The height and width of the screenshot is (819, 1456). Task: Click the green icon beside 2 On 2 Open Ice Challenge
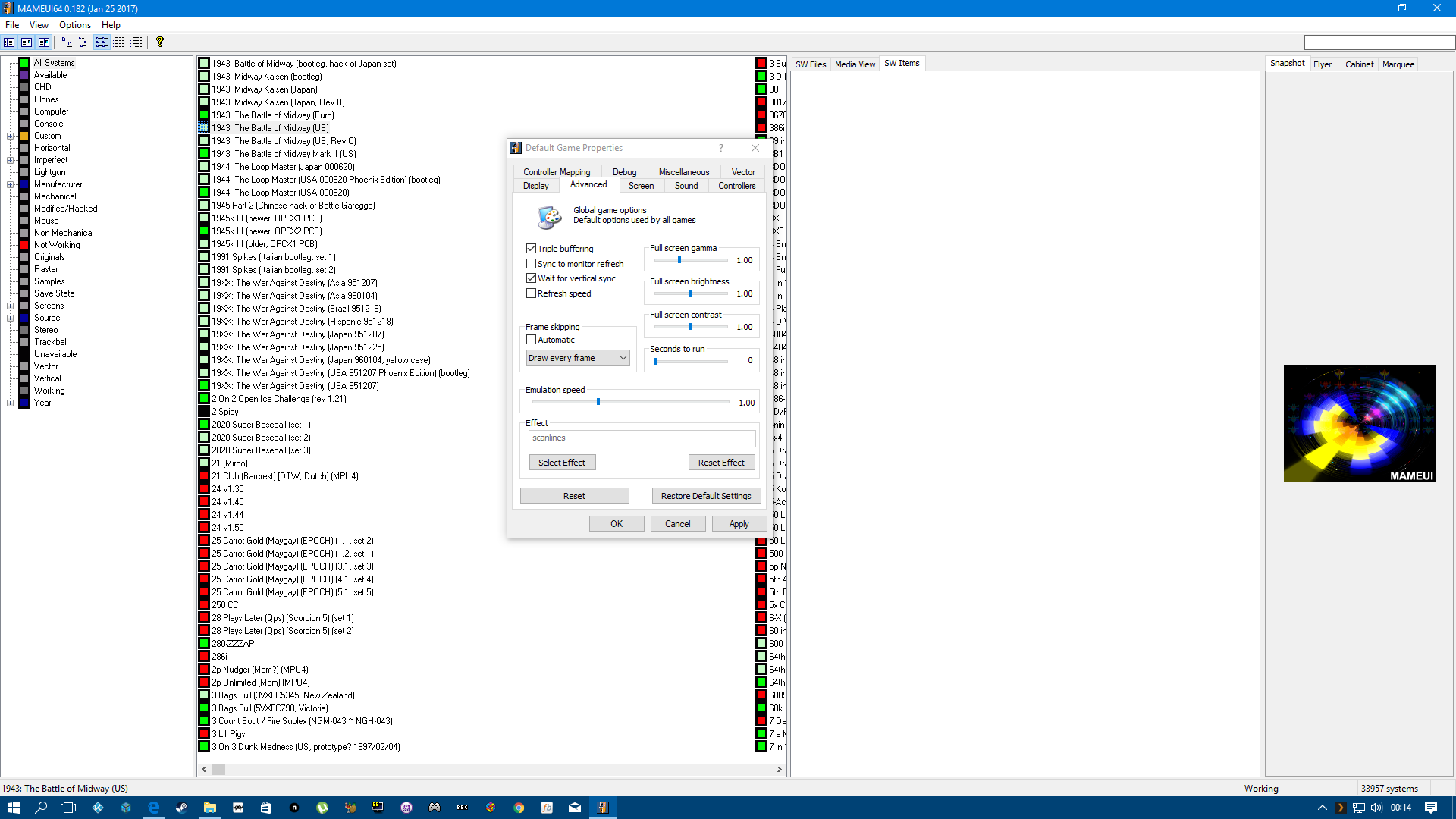click(x=204, y=399)
